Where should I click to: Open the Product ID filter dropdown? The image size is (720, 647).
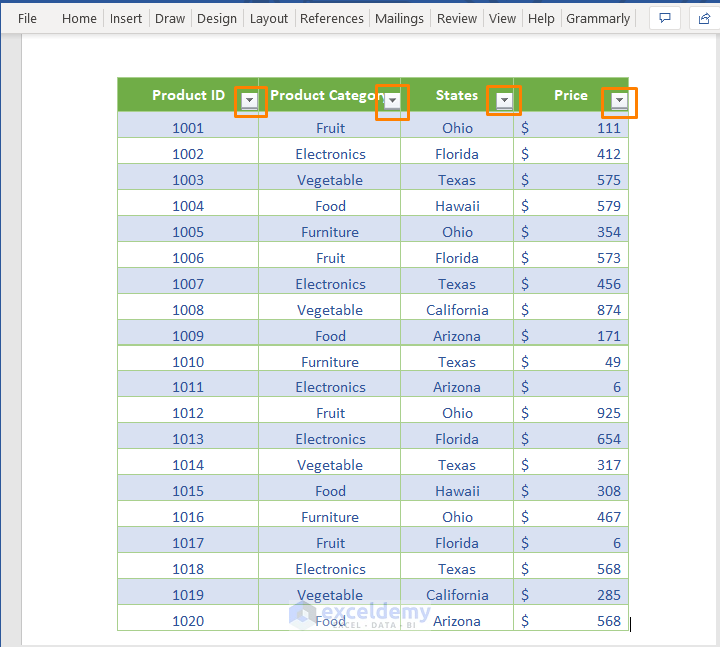249,100
